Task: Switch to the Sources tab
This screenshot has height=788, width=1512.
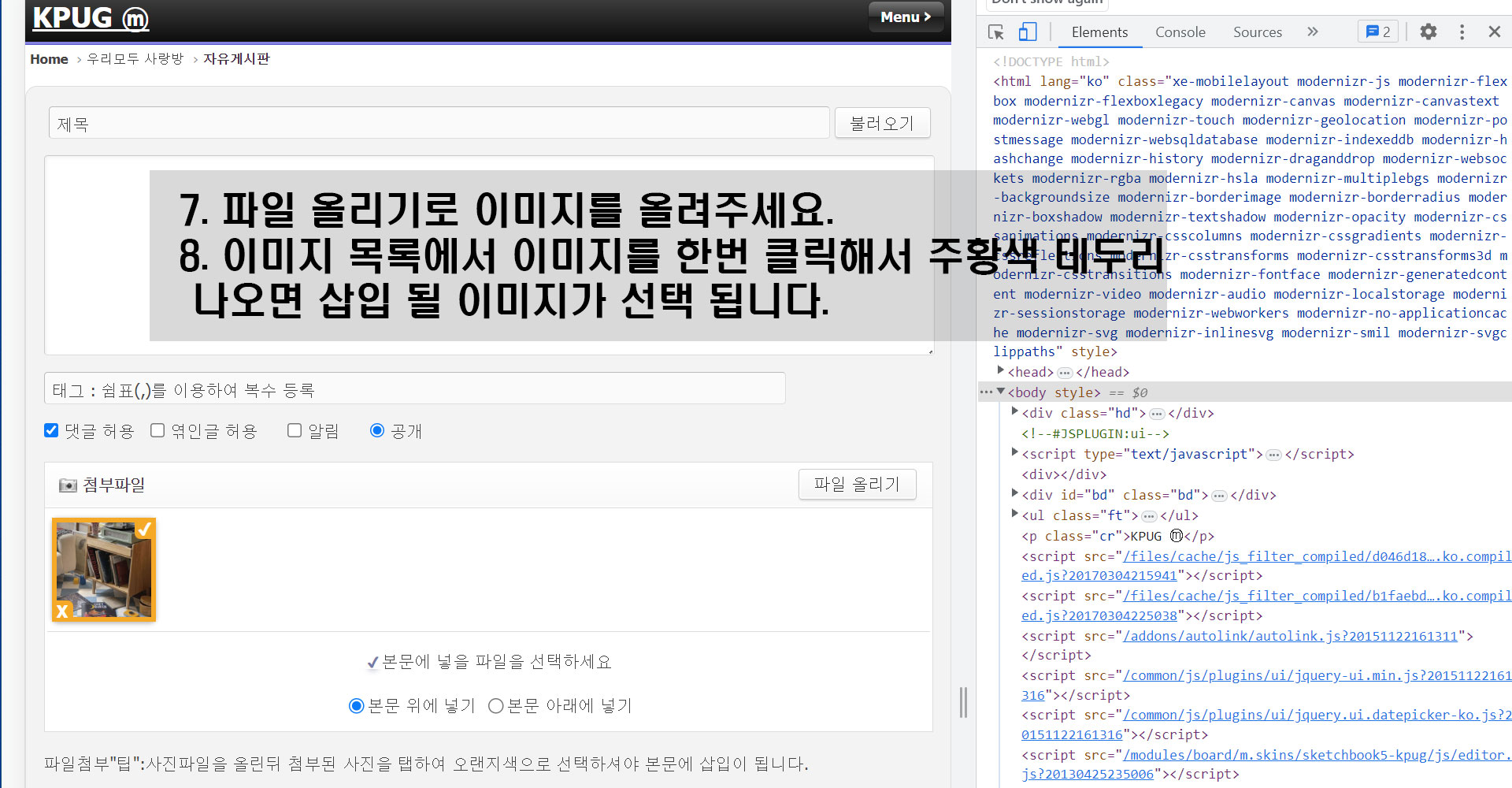Action: tap(1257, 32)
